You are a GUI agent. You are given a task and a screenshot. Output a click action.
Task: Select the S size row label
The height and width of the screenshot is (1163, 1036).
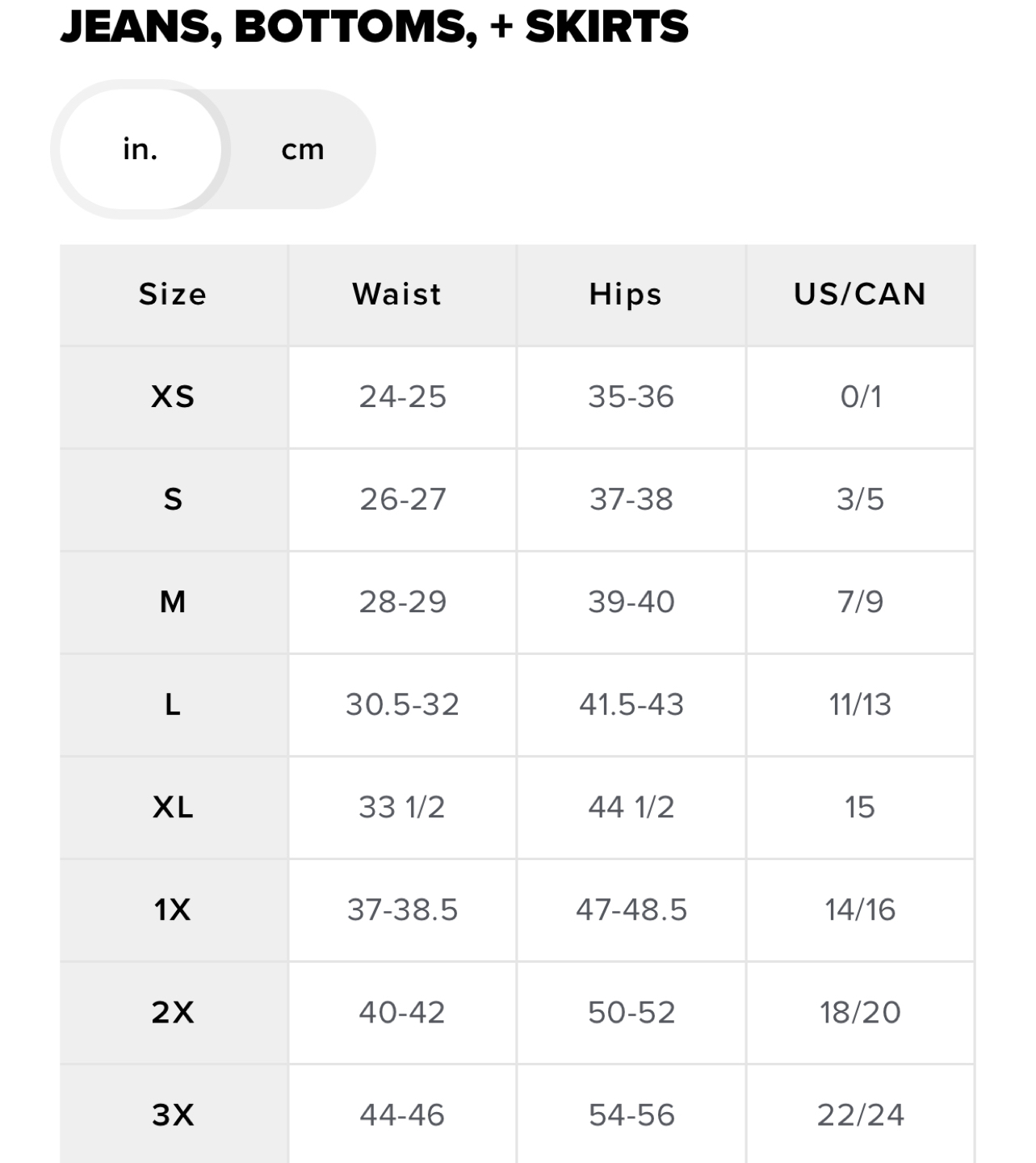[x=173, y=499]
